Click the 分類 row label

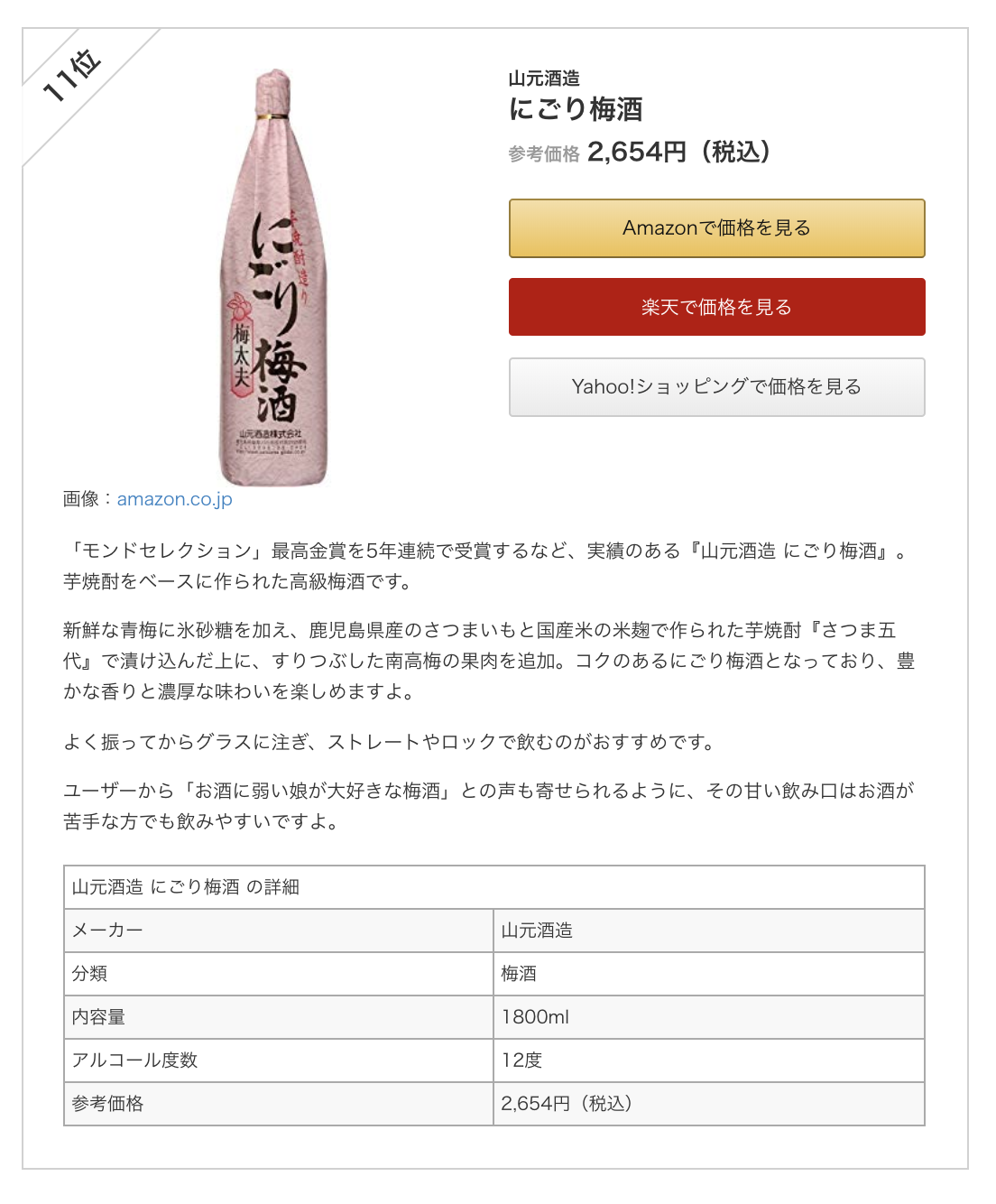pos(279,974)
